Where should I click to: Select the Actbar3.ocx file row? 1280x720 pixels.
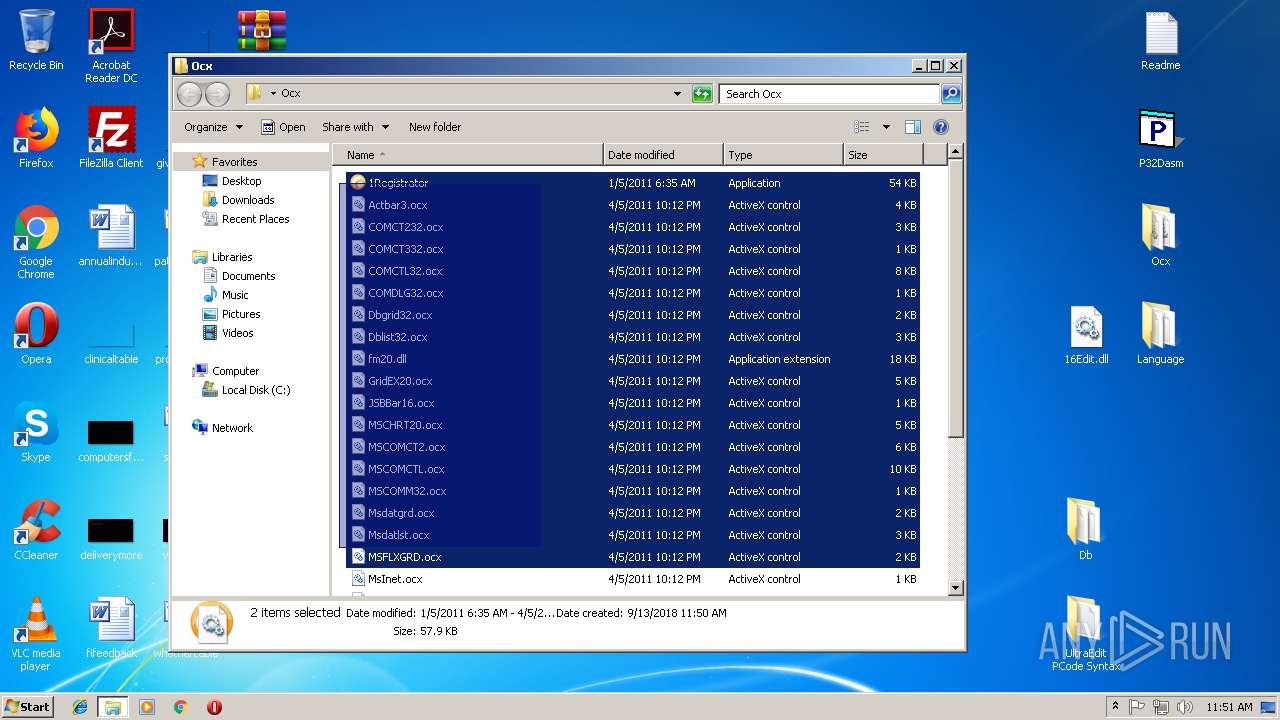pos(633,205)
